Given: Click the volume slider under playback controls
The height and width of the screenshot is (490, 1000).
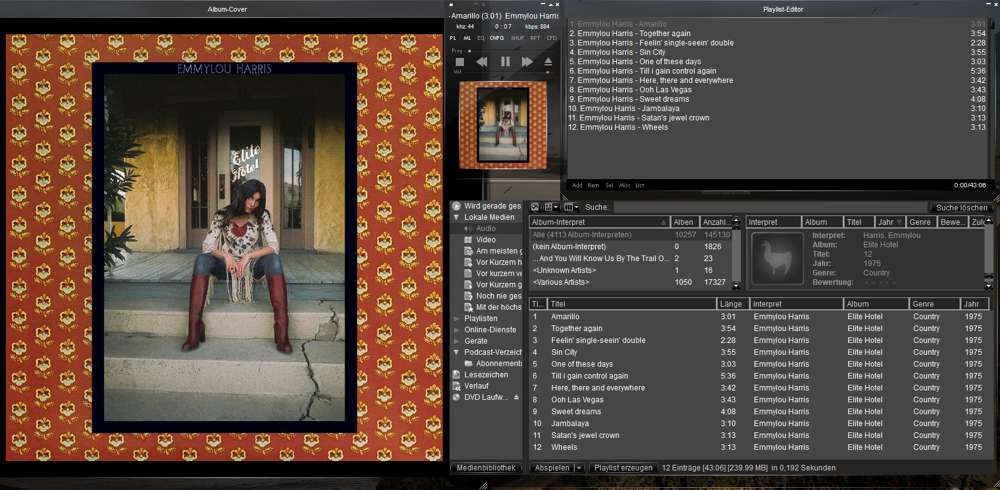Looking at the screenshot, I should pos(505,73).
